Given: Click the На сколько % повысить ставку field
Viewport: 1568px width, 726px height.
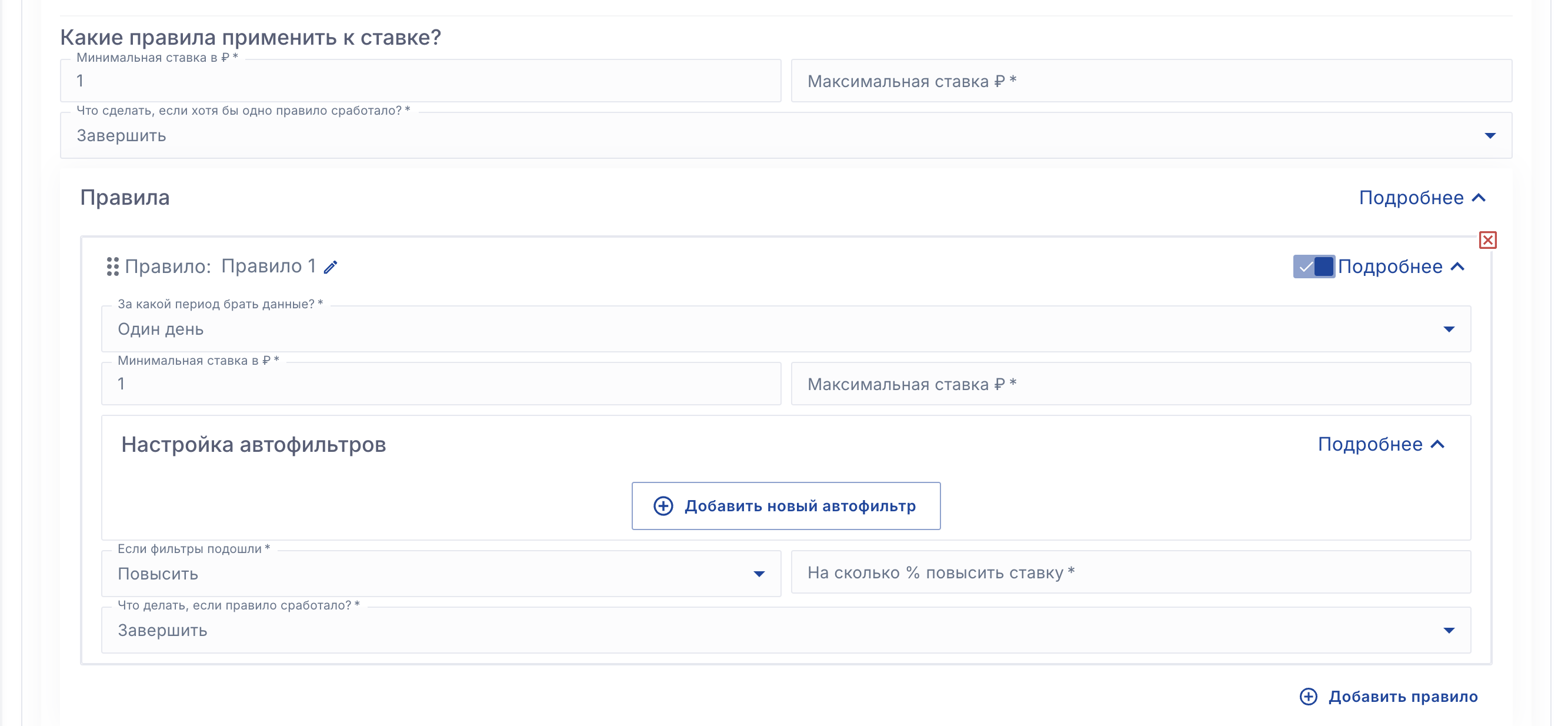Looking at the screenshot, I should [1130, 572].
